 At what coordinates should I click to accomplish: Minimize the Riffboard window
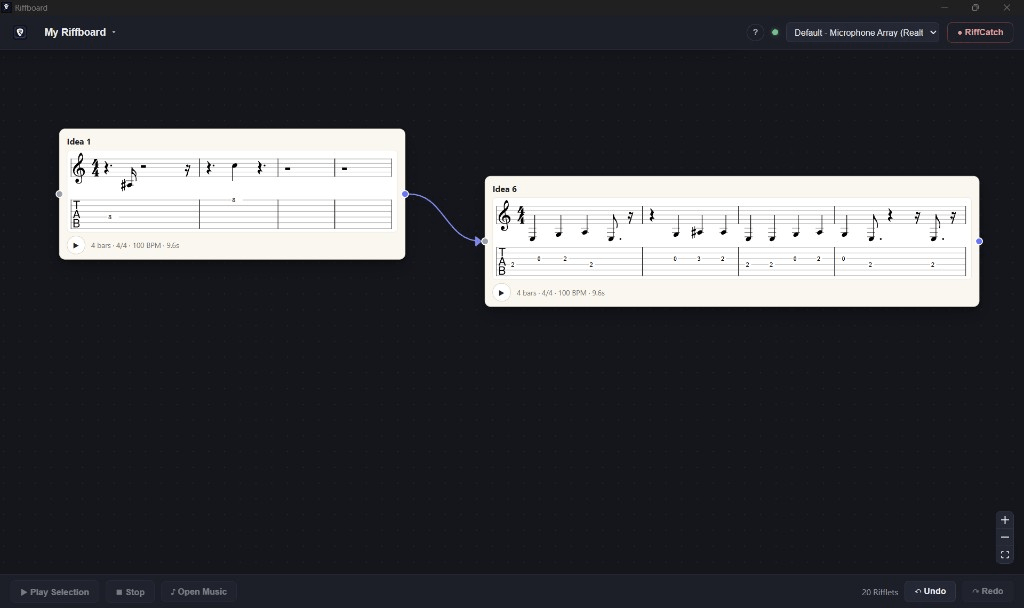coord(944,7)
